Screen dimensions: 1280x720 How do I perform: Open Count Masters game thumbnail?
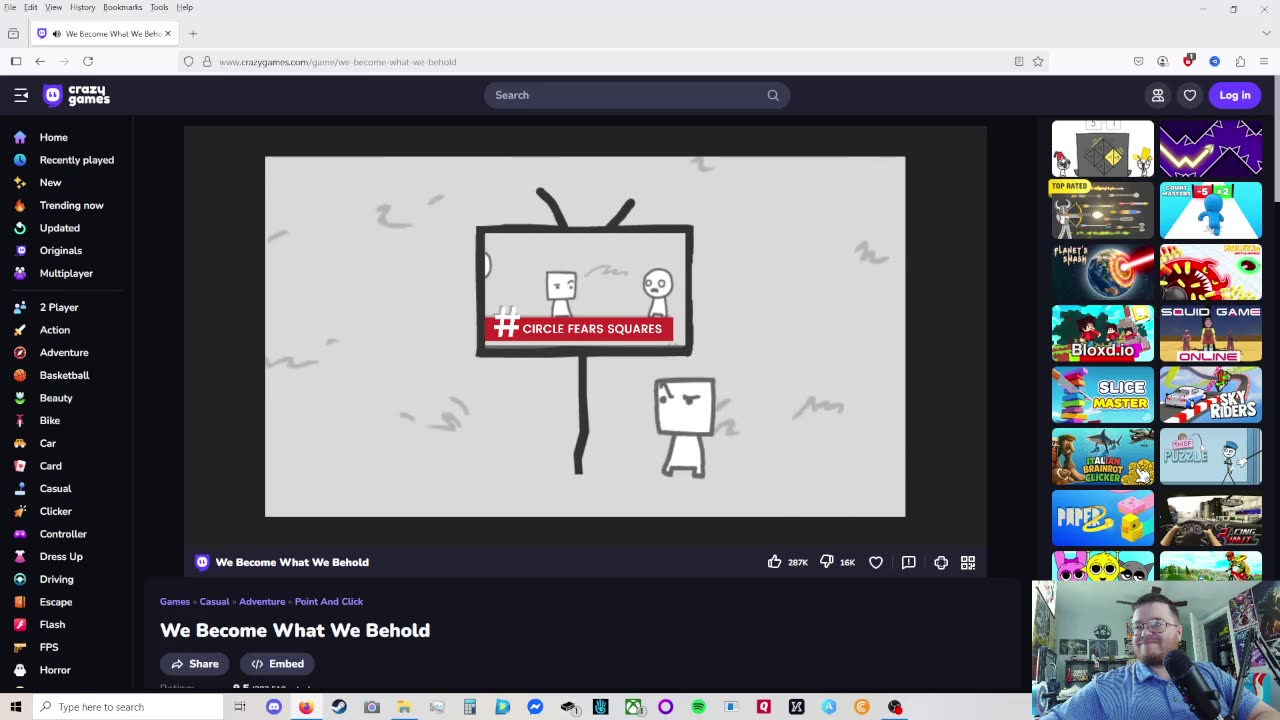coord(1211,210)
